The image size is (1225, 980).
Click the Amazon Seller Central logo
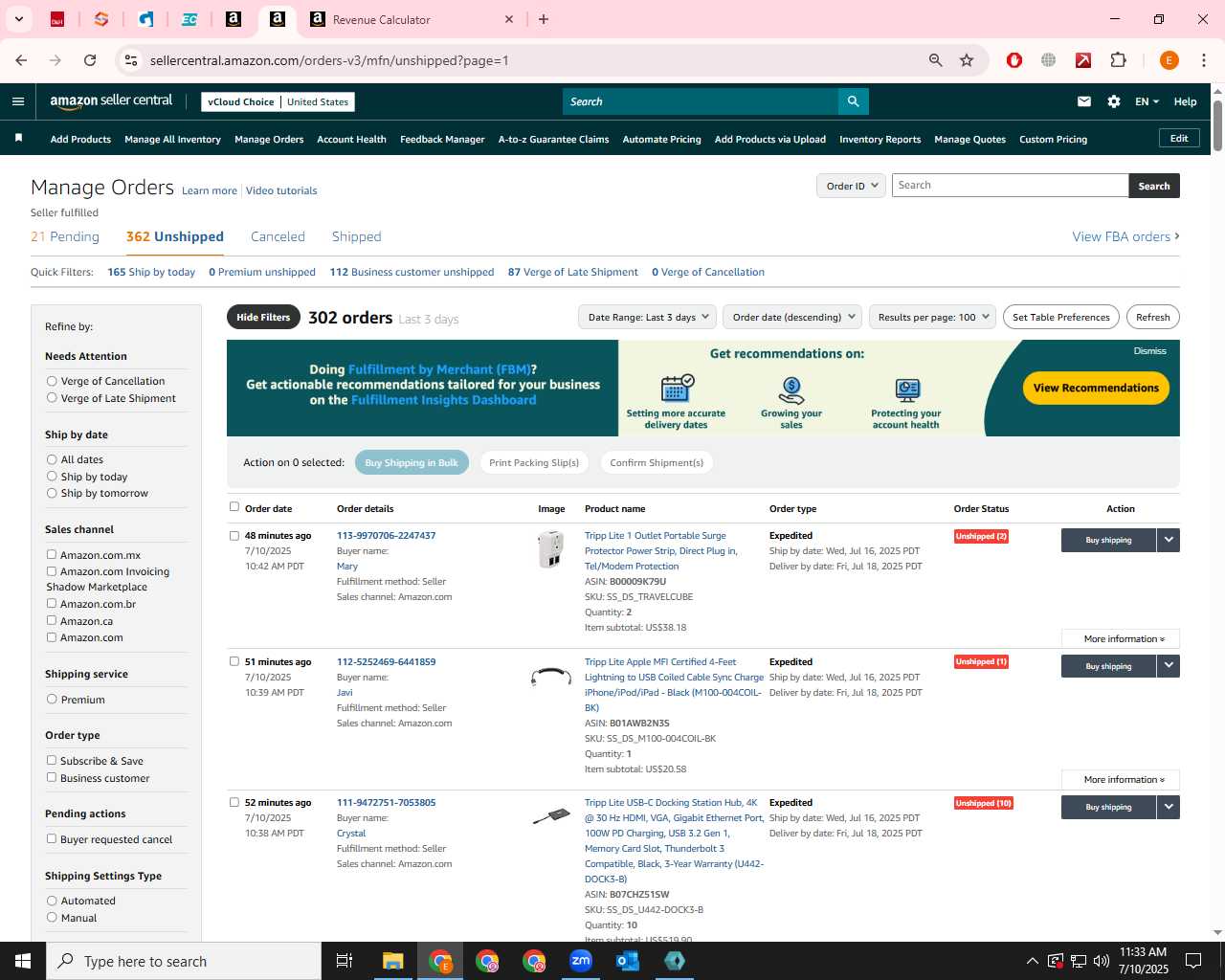pyautogui.click(x=111, y=101)
